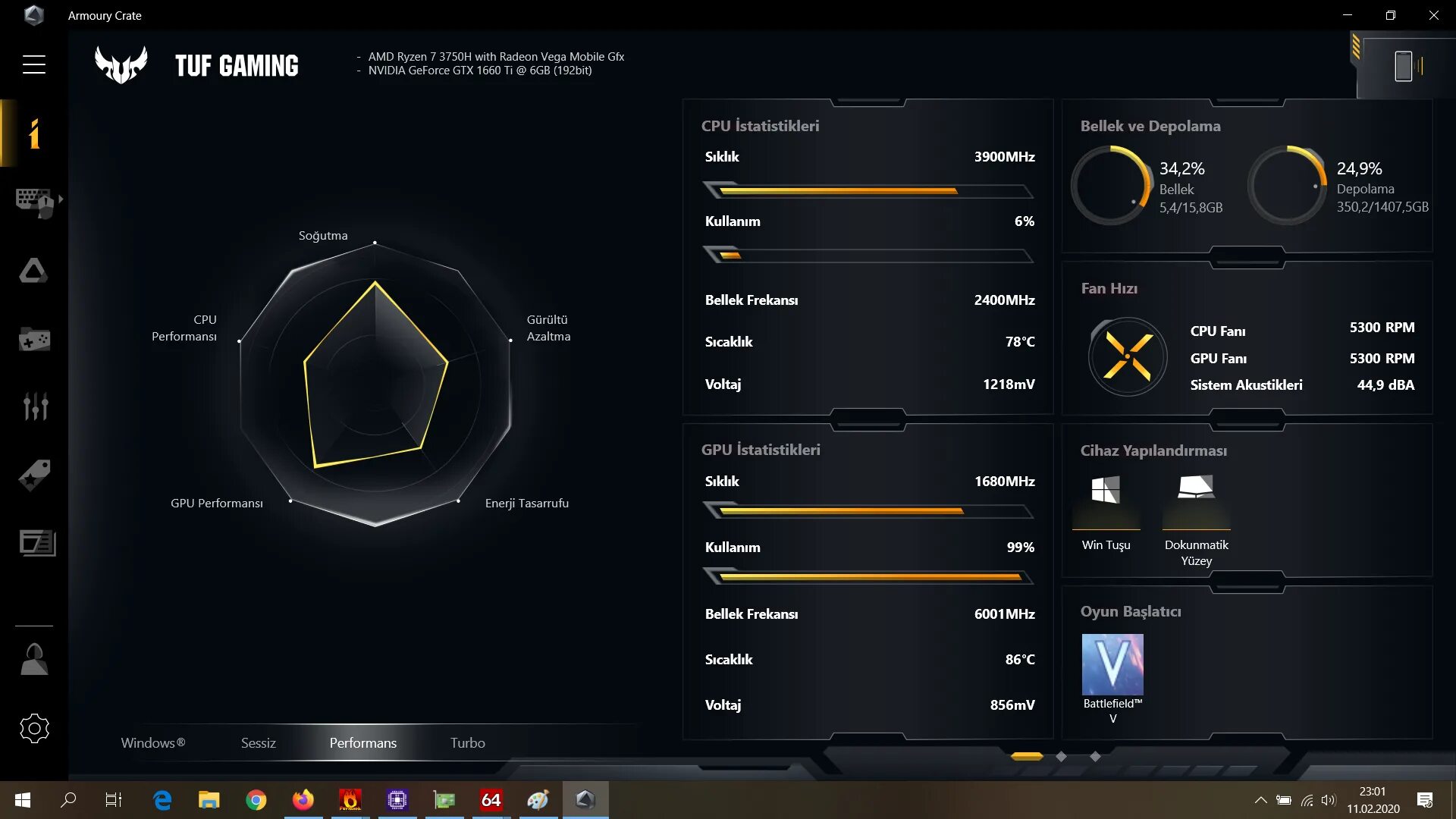Open the Action Center notifications icon
The width and height of the screenshot is (1456, 819).
(1425, 800)
